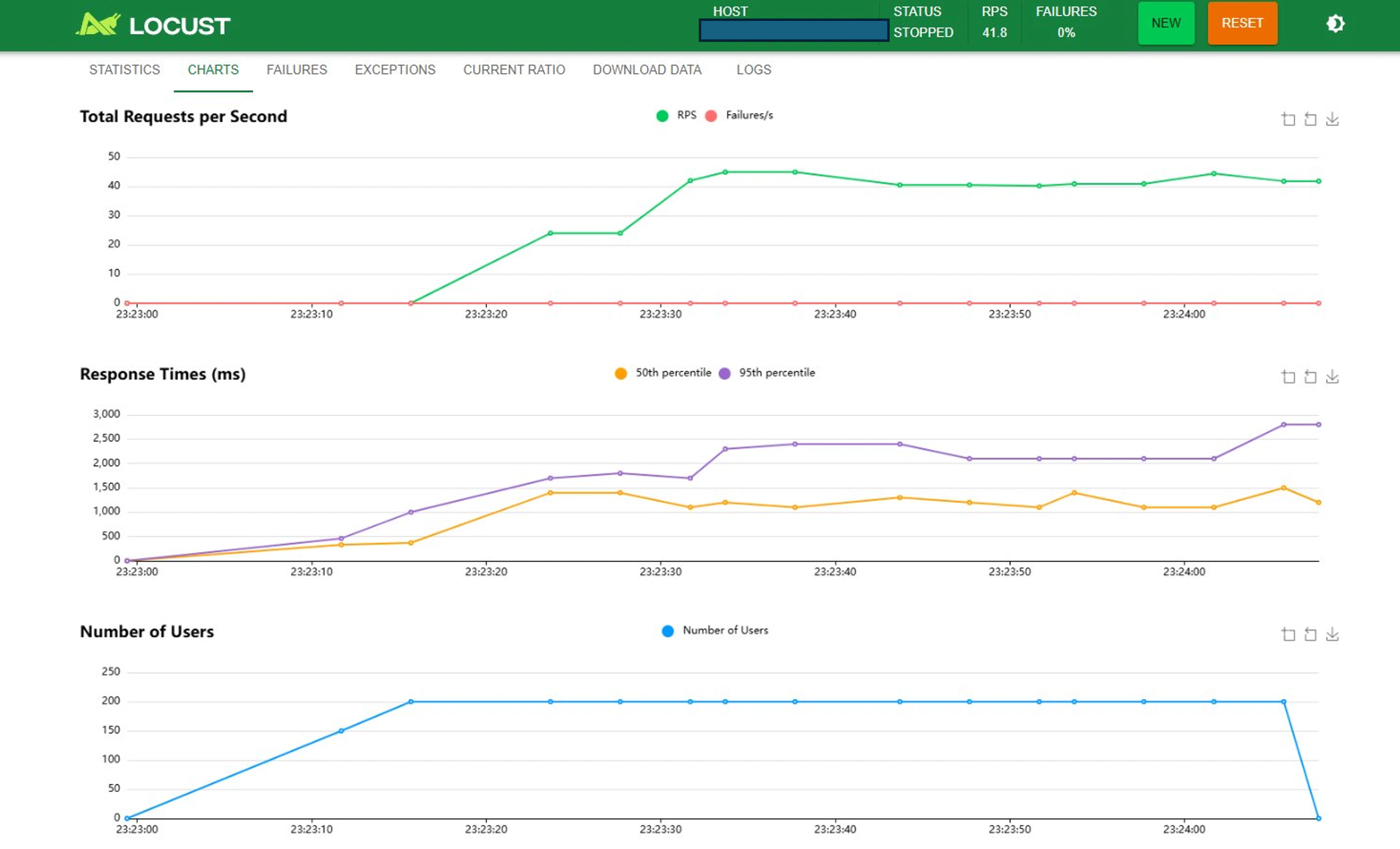This screenshot has width=1400, height=849.
Task: Click the Locust logo
Action: click(x=153, y=24)
